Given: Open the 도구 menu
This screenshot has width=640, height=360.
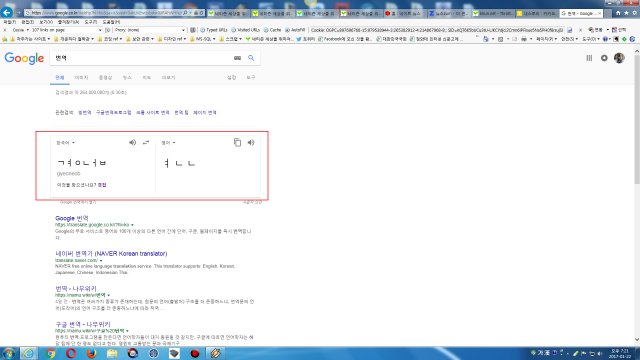Looking at the screenshot, I should coord(91,22).
